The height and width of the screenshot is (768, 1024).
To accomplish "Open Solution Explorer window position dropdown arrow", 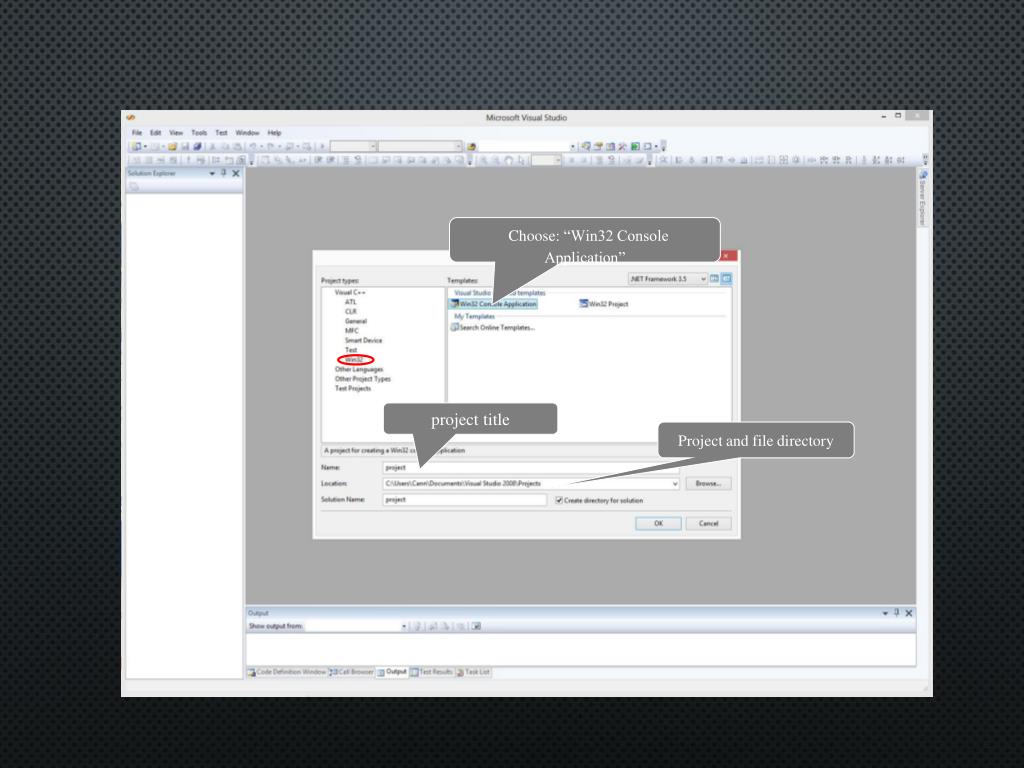I will point(212,173).
